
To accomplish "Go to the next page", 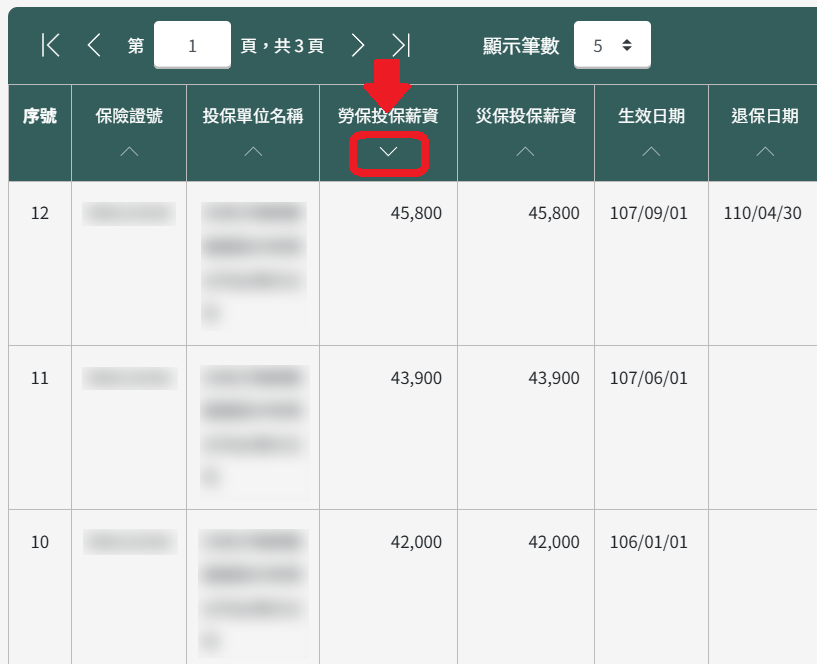I will coord(357,45).
